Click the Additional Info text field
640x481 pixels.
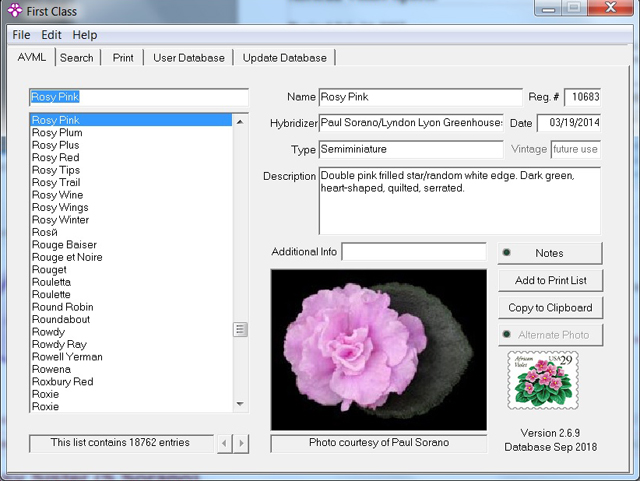coord(414,252)
